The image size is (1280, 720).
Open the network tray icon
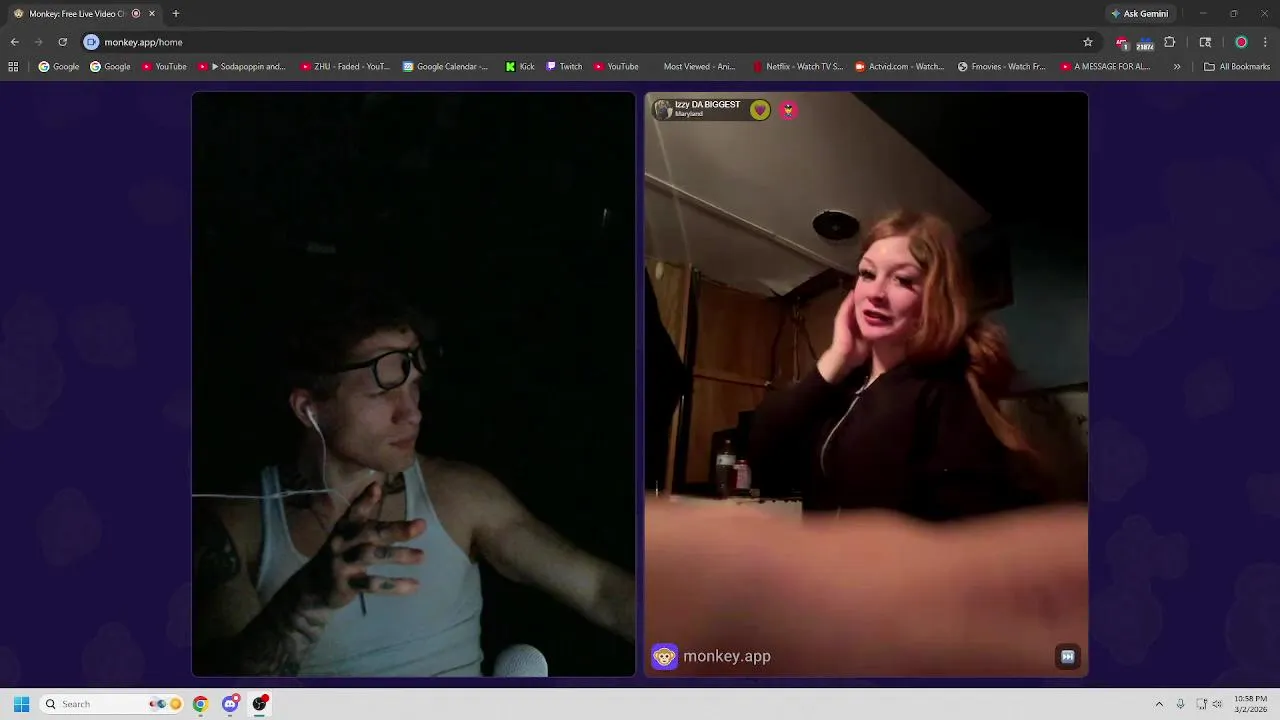pyautogui.click(x=1201, y=704)
